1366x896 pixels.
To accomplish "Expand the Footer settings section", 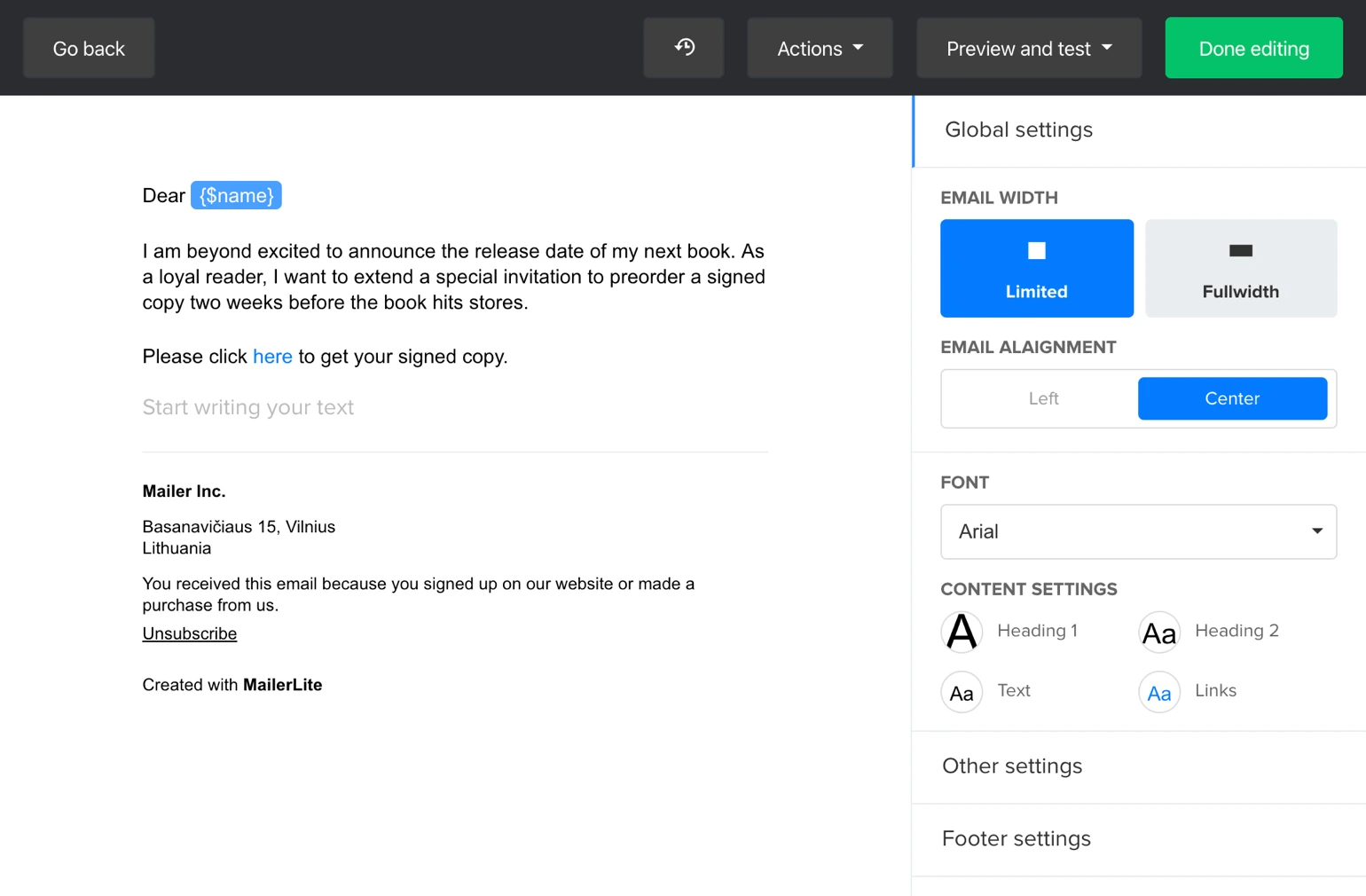I will coord(1016,838).
